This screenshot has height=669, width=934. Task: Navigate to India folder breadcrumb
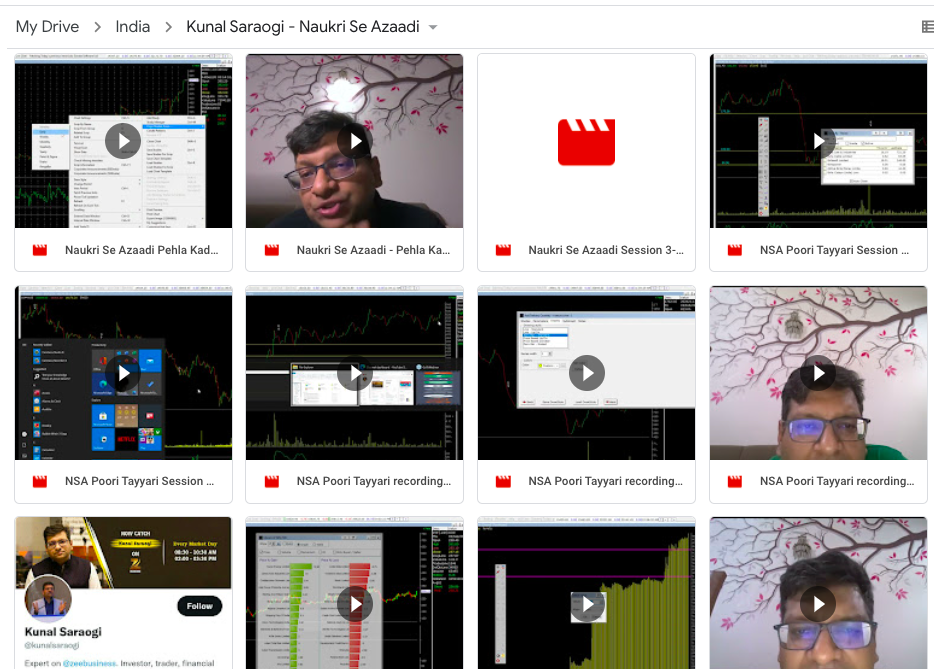click(x=133, y=27)
